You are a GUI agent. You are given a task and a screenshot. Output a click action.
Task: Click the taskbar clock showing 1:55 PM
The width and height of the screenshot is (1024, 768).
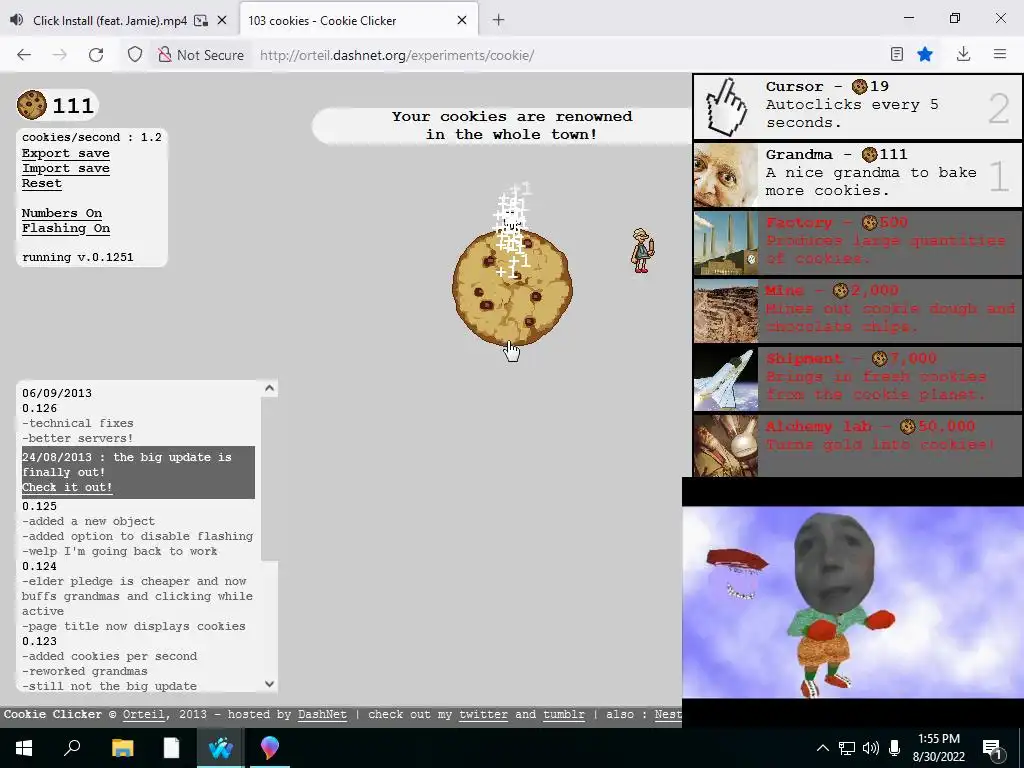938,748
